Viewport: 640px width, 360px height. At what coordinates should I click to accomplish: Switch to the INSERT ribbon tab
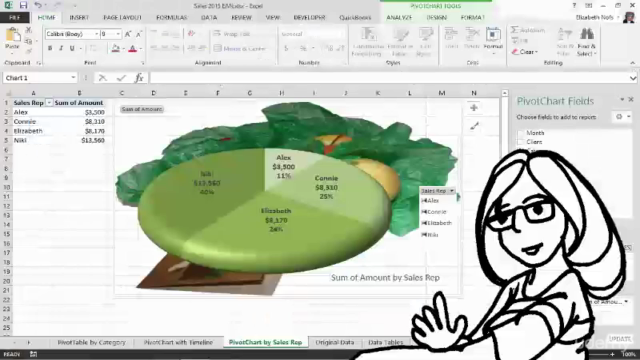point(79,18)
